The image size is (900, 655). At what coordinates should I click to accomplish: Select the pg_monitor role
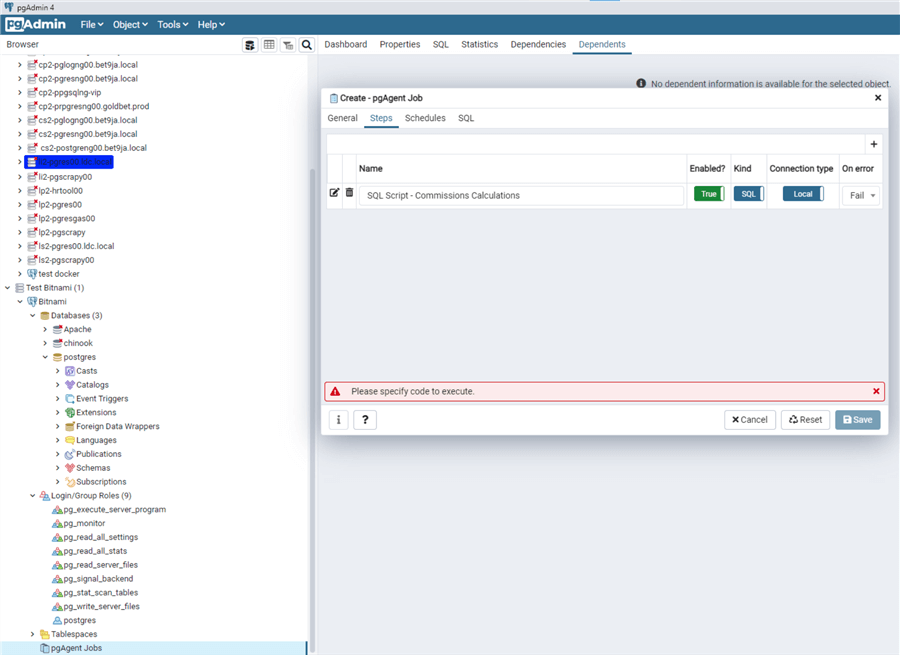[84, 524]
